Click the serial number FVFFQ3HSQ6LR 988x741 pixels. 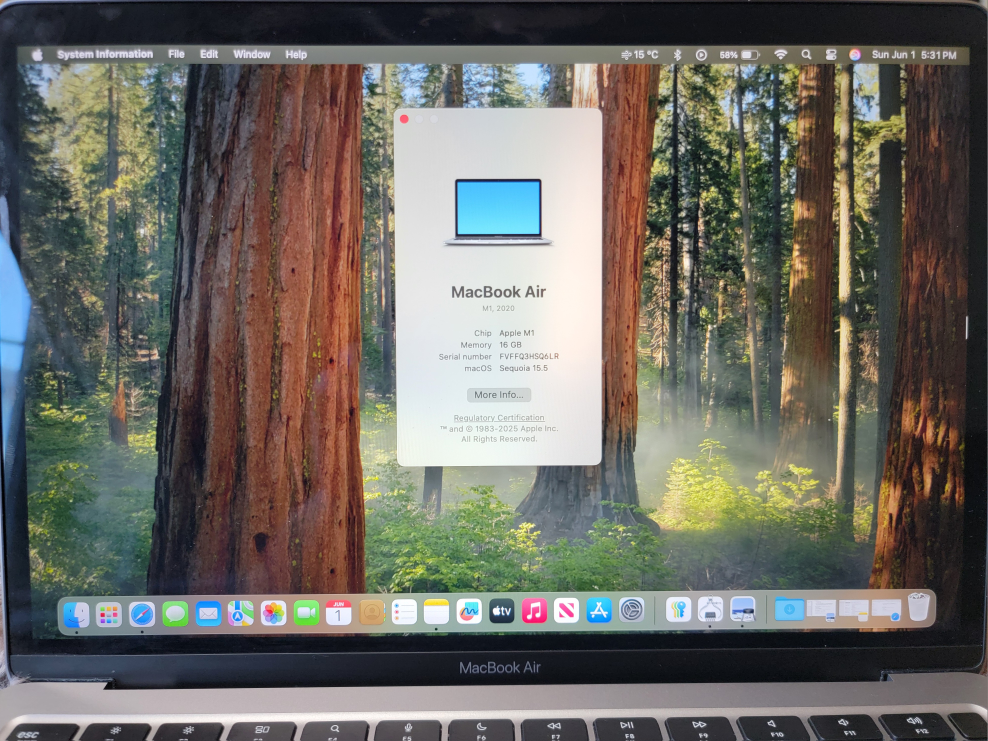529,356
